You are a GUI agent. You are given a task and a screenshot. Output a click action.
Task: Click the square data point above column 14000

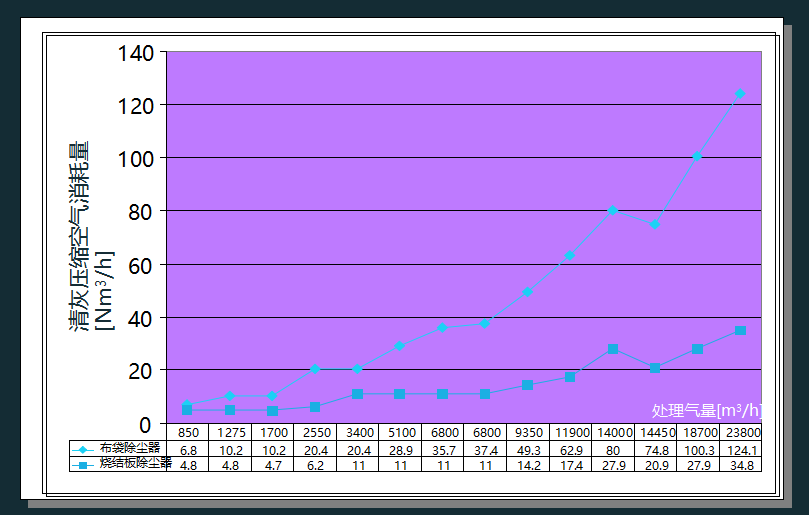[613, 349]
